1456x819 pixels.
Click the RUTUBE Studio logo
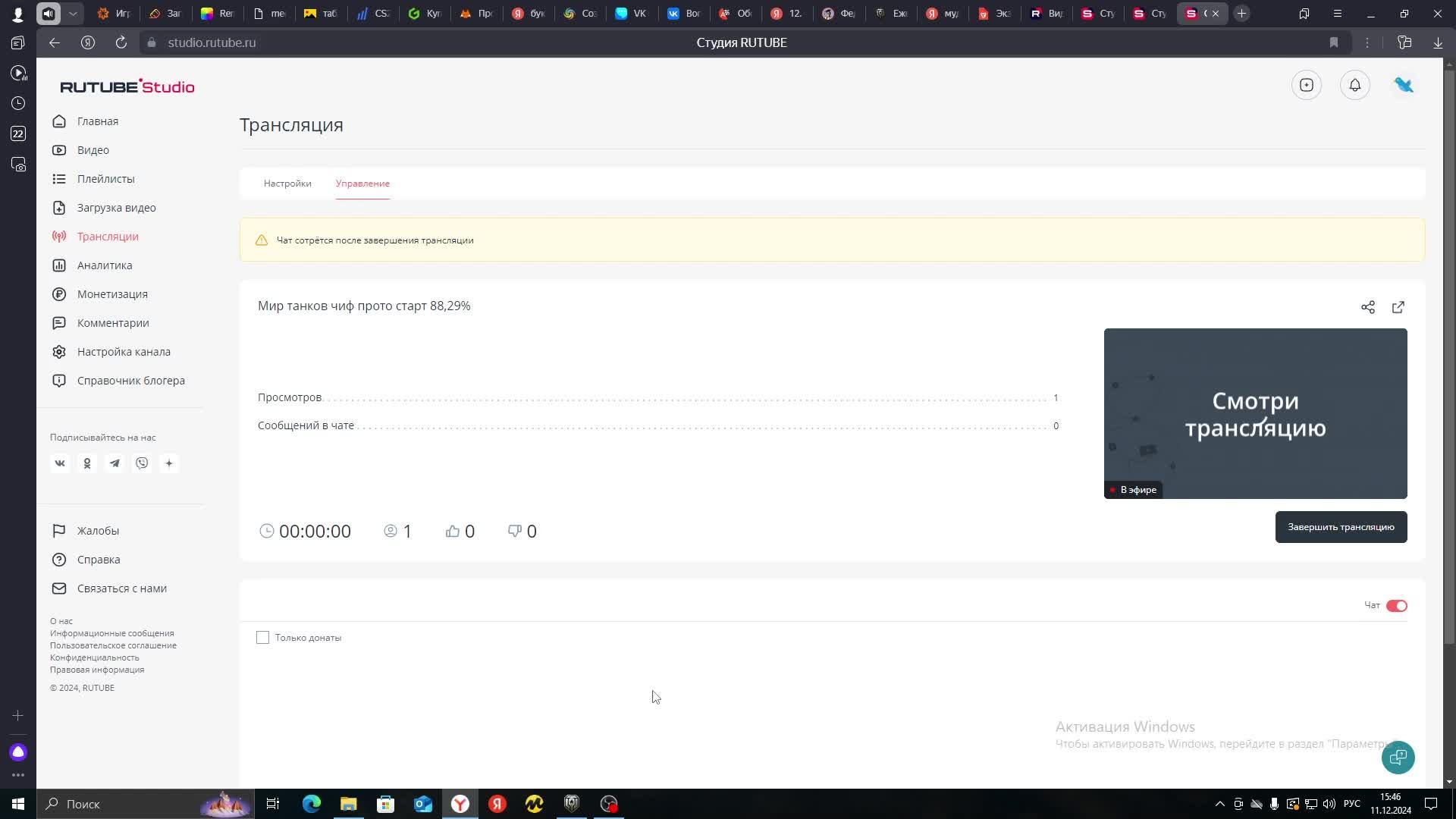[127, 86]
